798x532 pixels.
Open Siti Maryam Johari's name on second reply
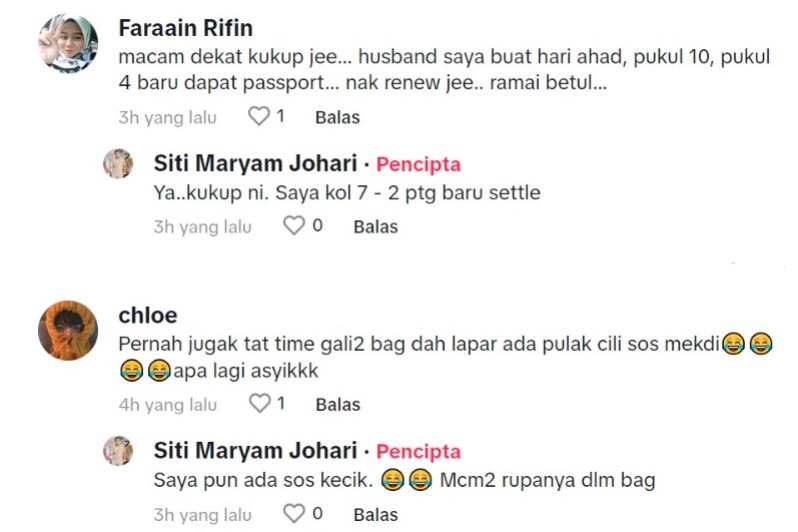[x=255, y=451]
